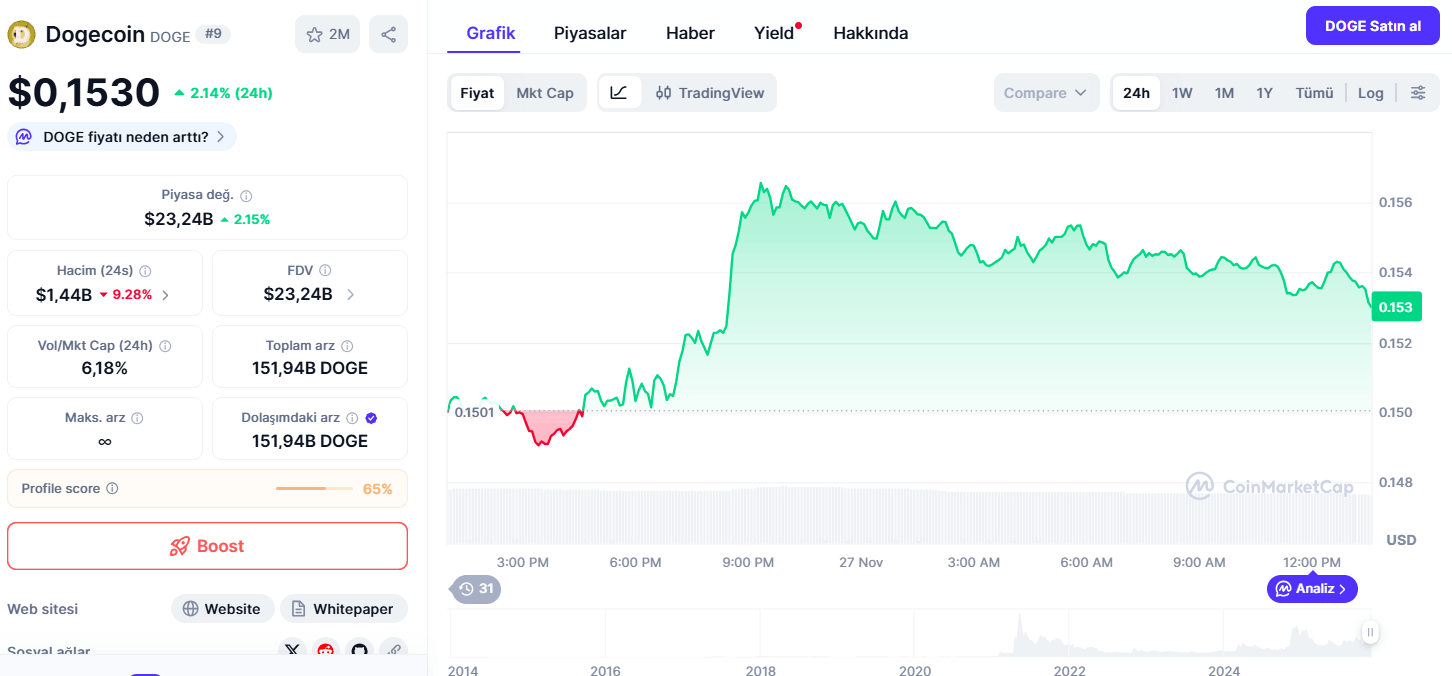Open the Compare dropdown

pos(1046,93)
